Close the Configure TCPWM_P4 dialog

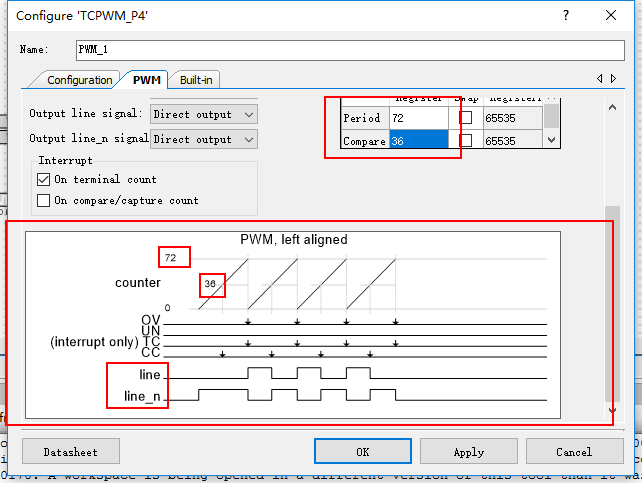click(x=612, y=15)
